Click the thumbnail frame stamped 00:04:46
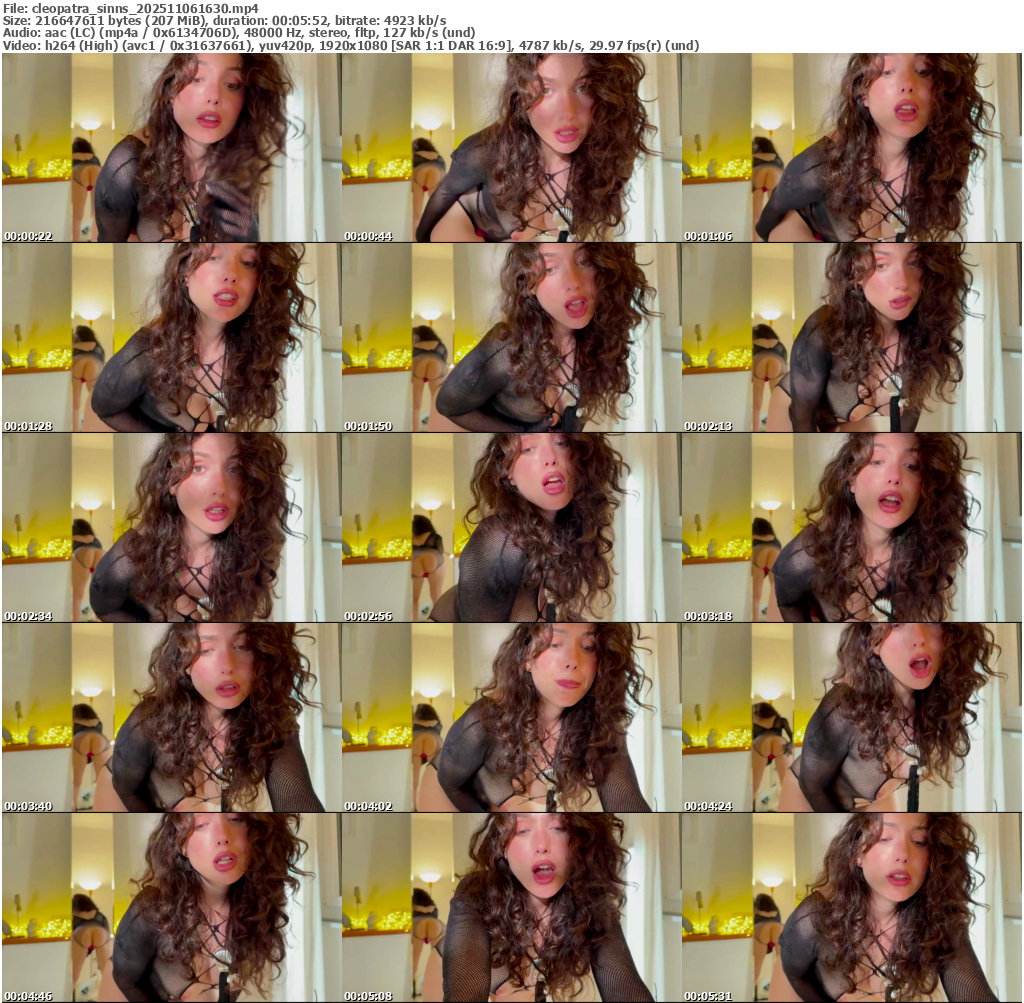Image resolution: width=1024 pixels, height=1003 pixels. [171, 908]
